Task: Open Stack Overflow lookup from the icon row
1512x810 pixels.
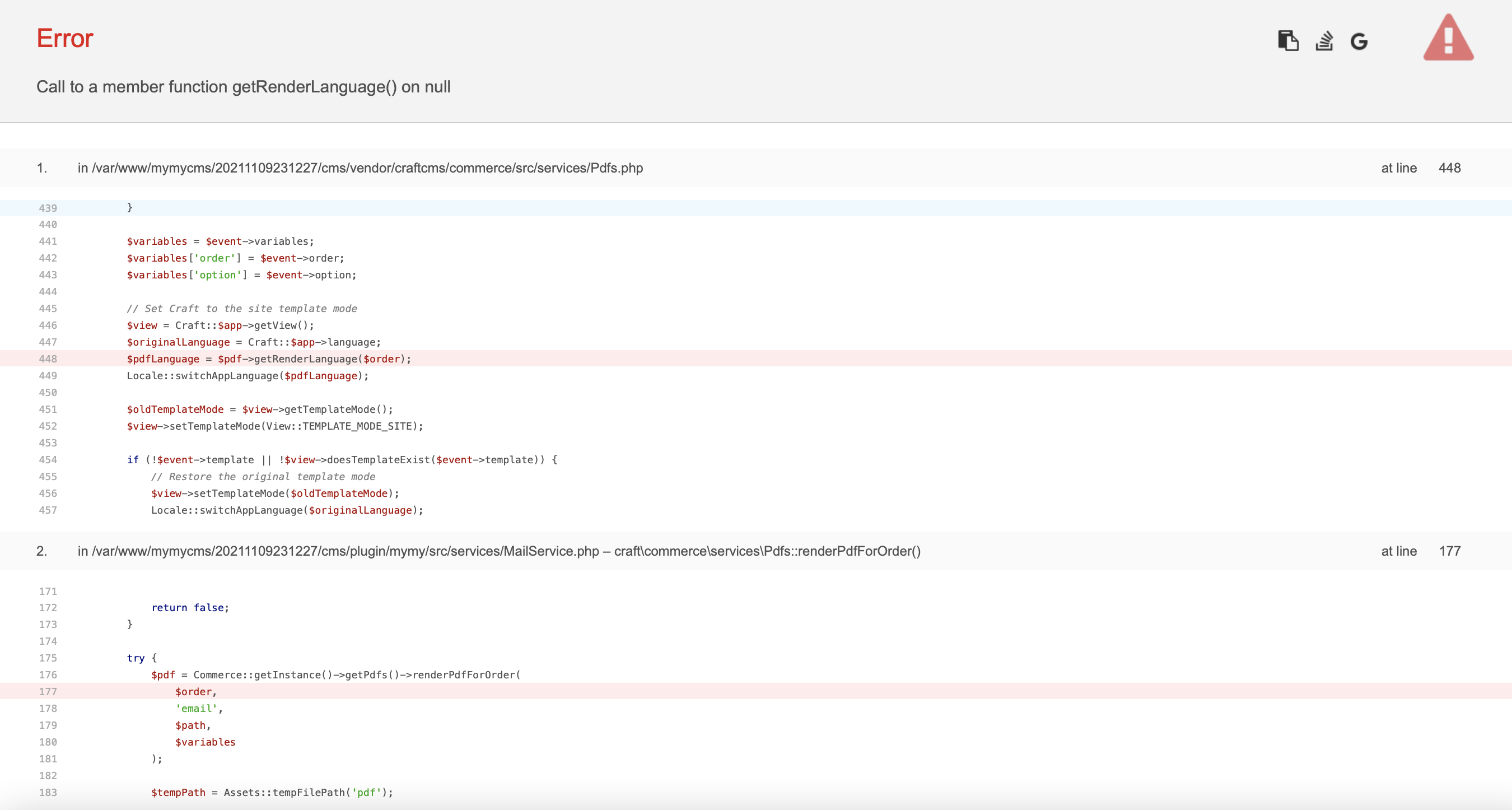Action: [1325, 41]
